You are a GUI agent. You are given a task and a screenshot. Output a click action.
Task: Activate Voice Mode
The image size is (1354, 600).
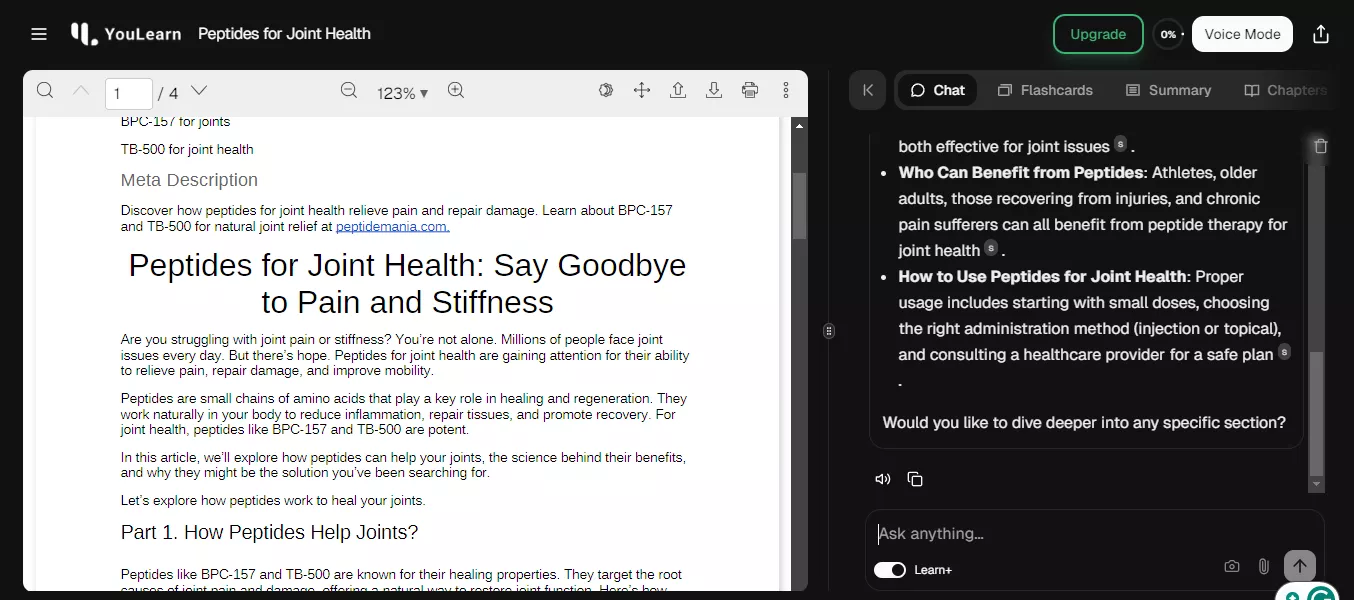[x=1242, y=34]
